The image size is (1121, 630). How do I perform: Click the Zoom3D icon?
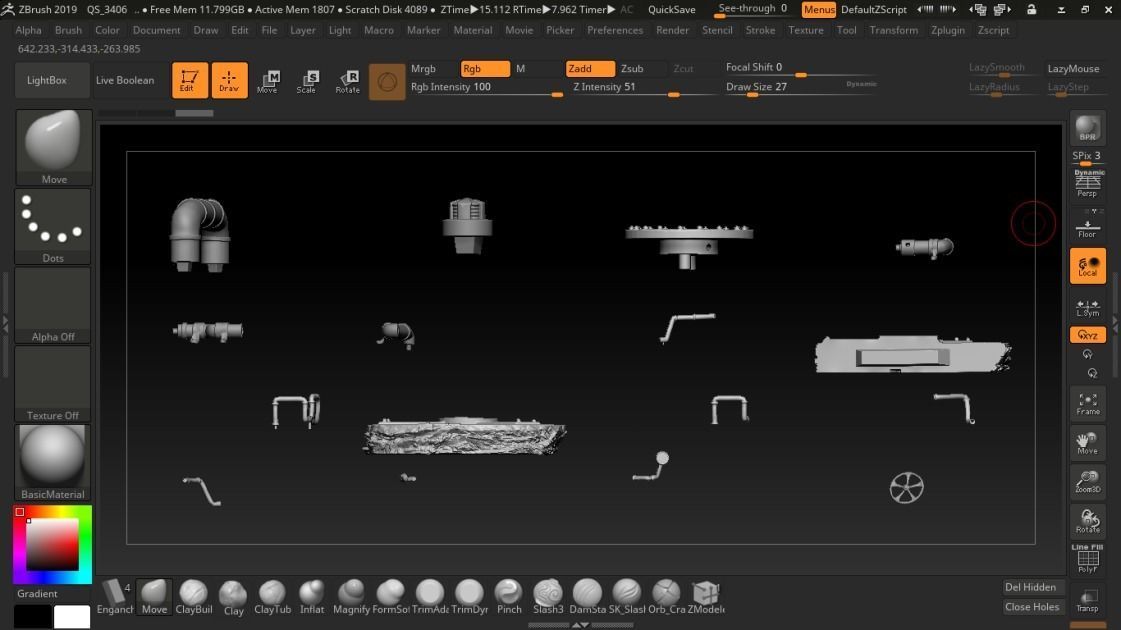click(1087, 481)
